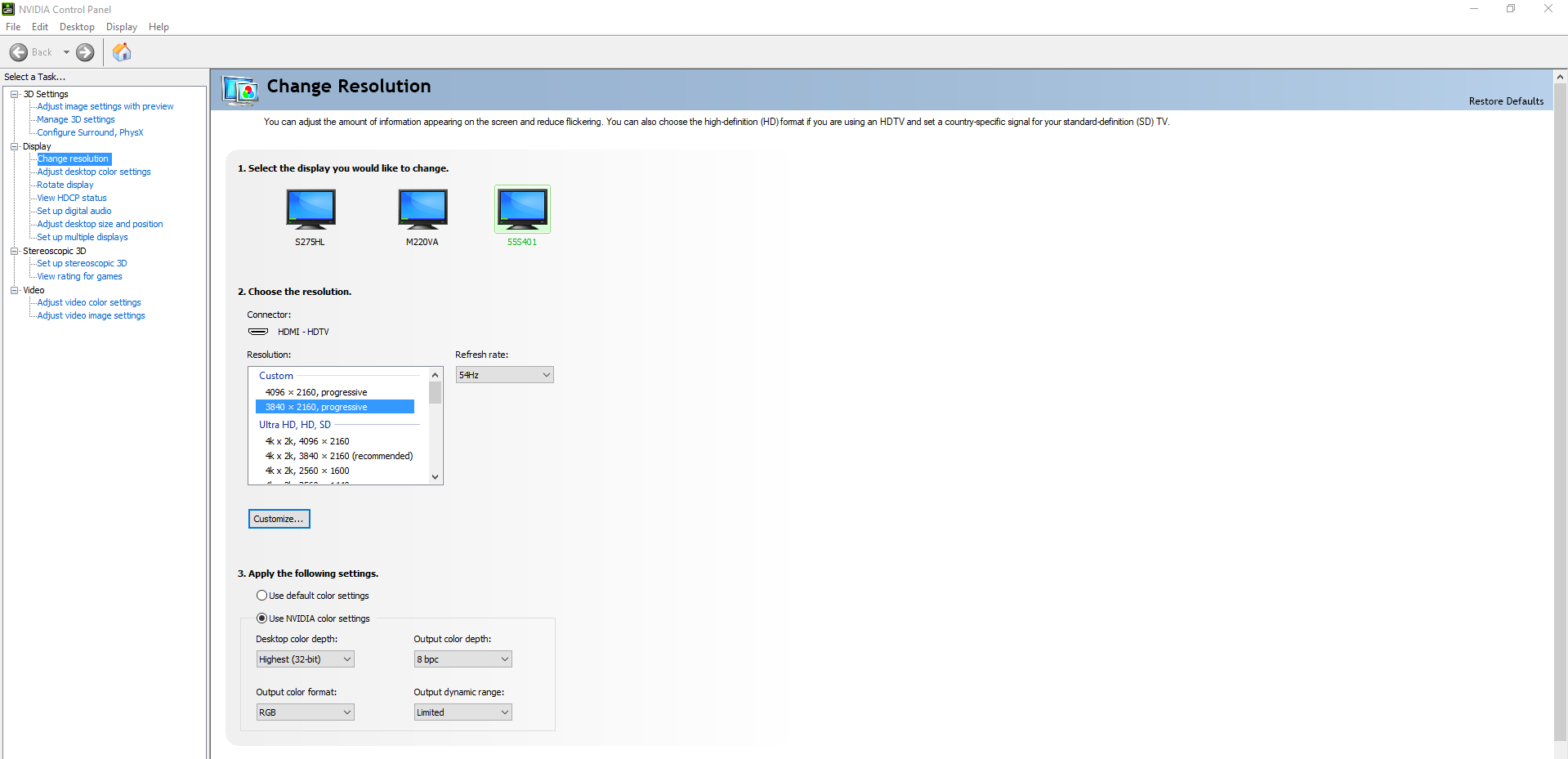Open Output dynamic range dropdown
The image size is (1568, 759).
462,712
